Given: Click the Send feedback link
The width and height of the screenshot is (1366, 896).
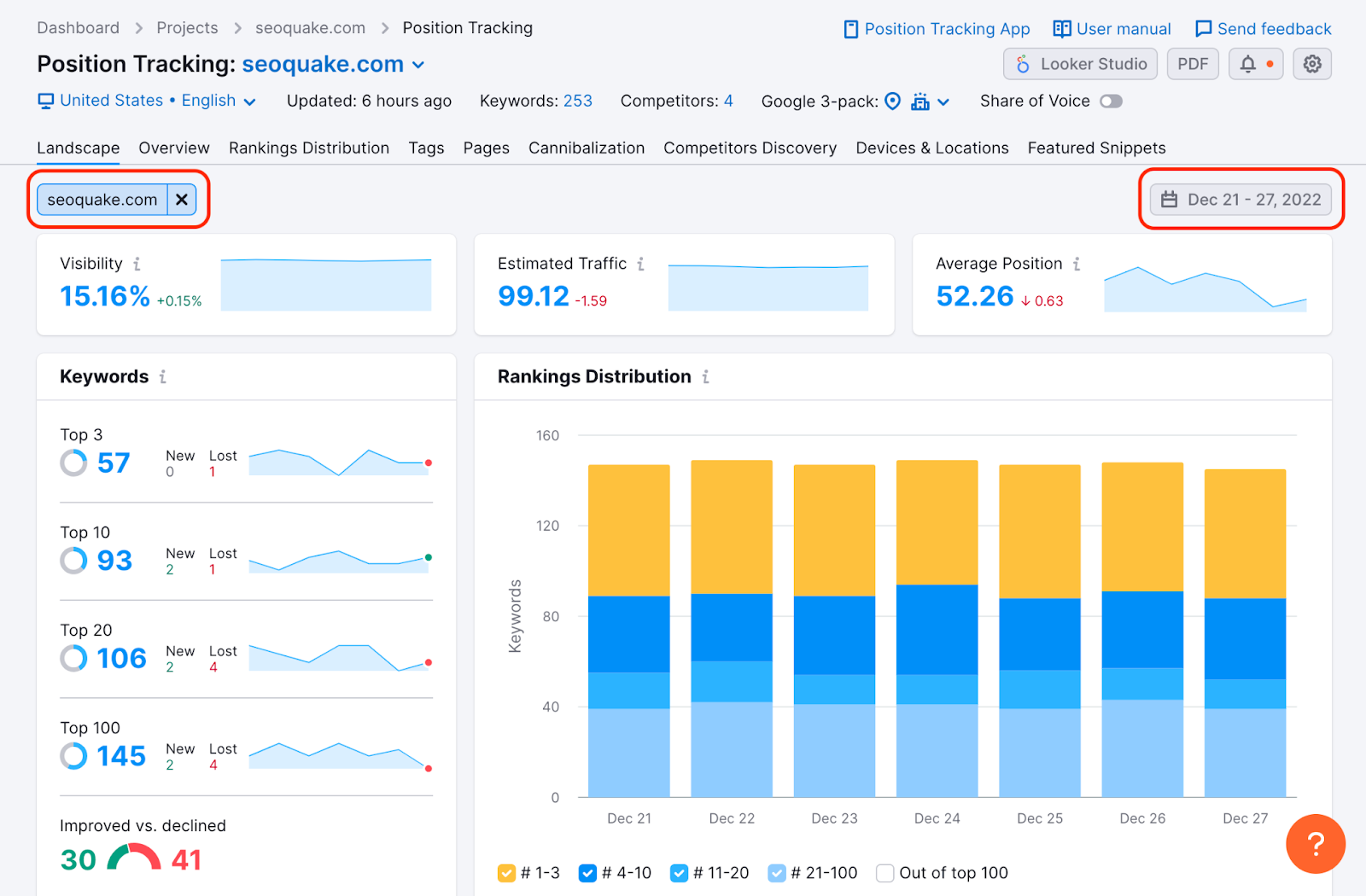Looking at the screenshot, I should (1263, 29).
